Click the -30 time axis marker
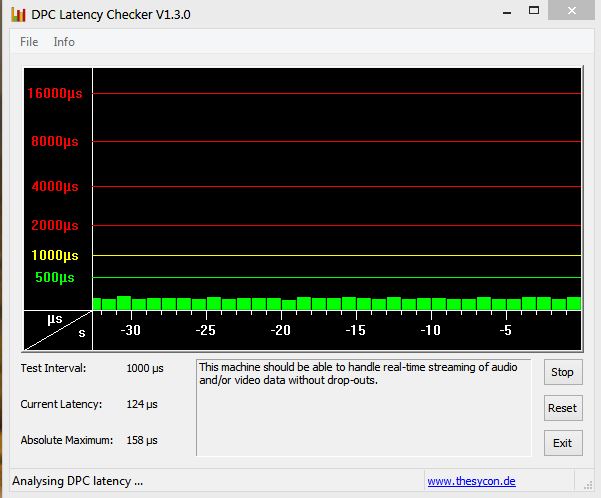Screen dimensions: 601x498 [x=130, y=330]
